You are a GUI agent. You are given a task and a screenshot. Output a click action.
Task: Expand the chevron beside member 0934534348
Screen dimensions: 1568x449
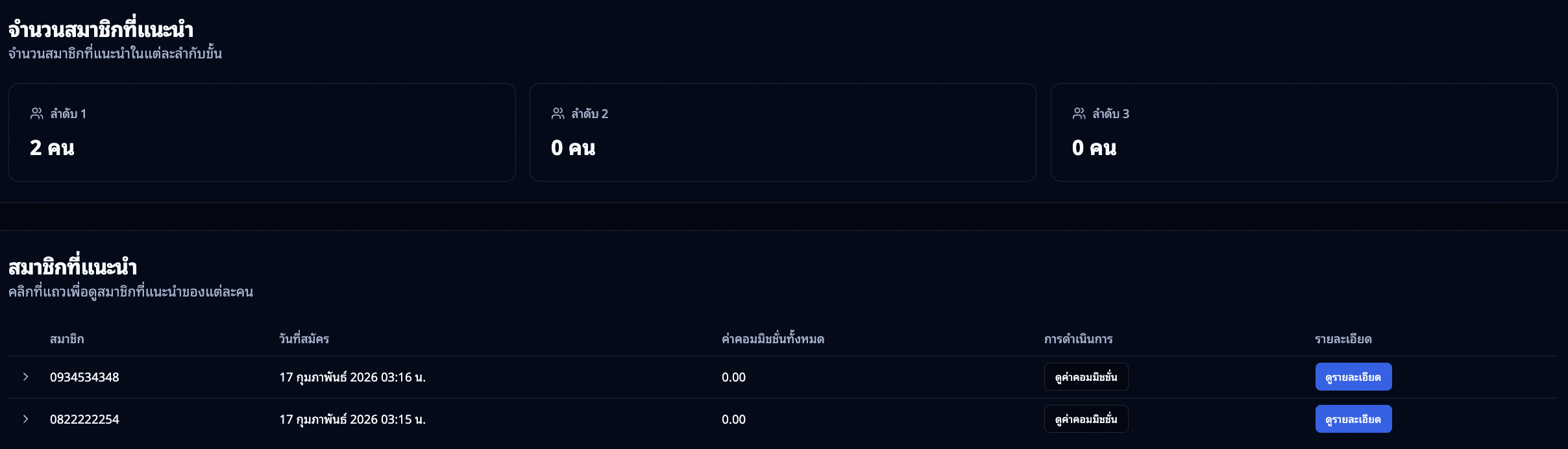pos(26,376)
